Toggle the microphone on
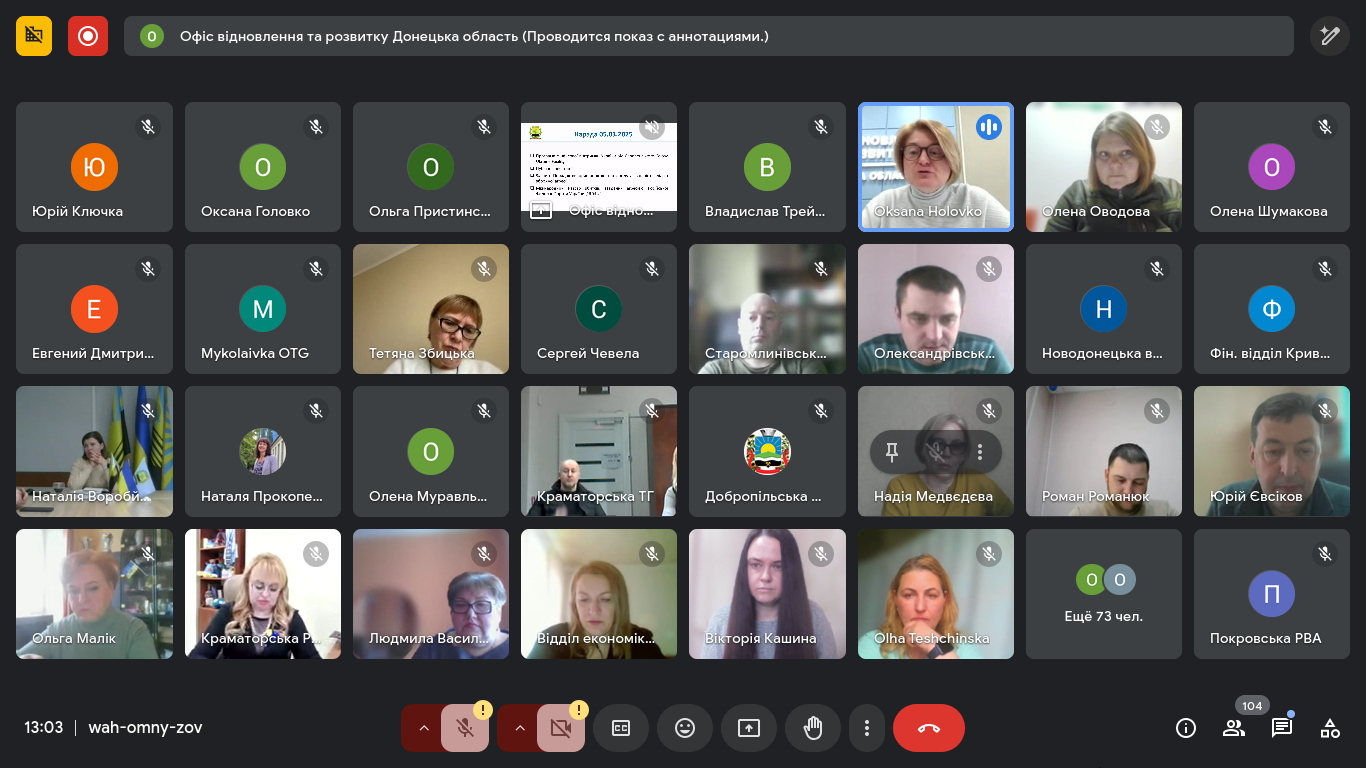This screenshot has height=768, width=1366. pyautogui.click(x=465, y=728)
